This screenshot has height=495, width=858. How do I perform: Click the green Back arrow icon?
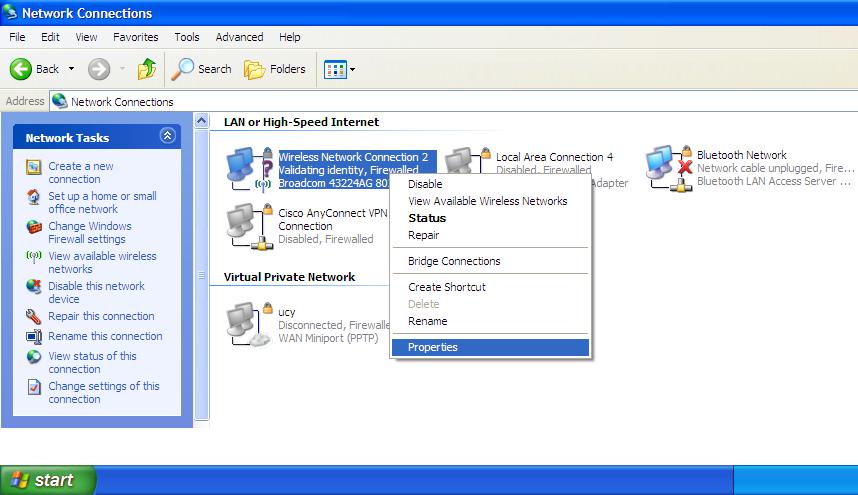click(x=21, y=69)
